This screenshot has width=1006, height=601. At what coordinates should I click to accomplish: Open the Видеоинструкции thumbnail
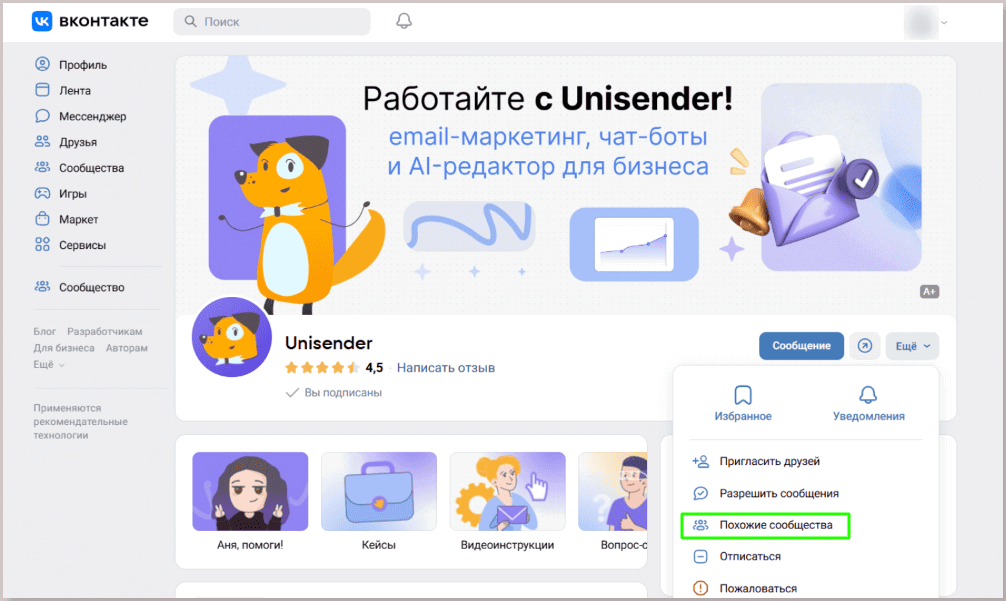(x=507, y=491)
